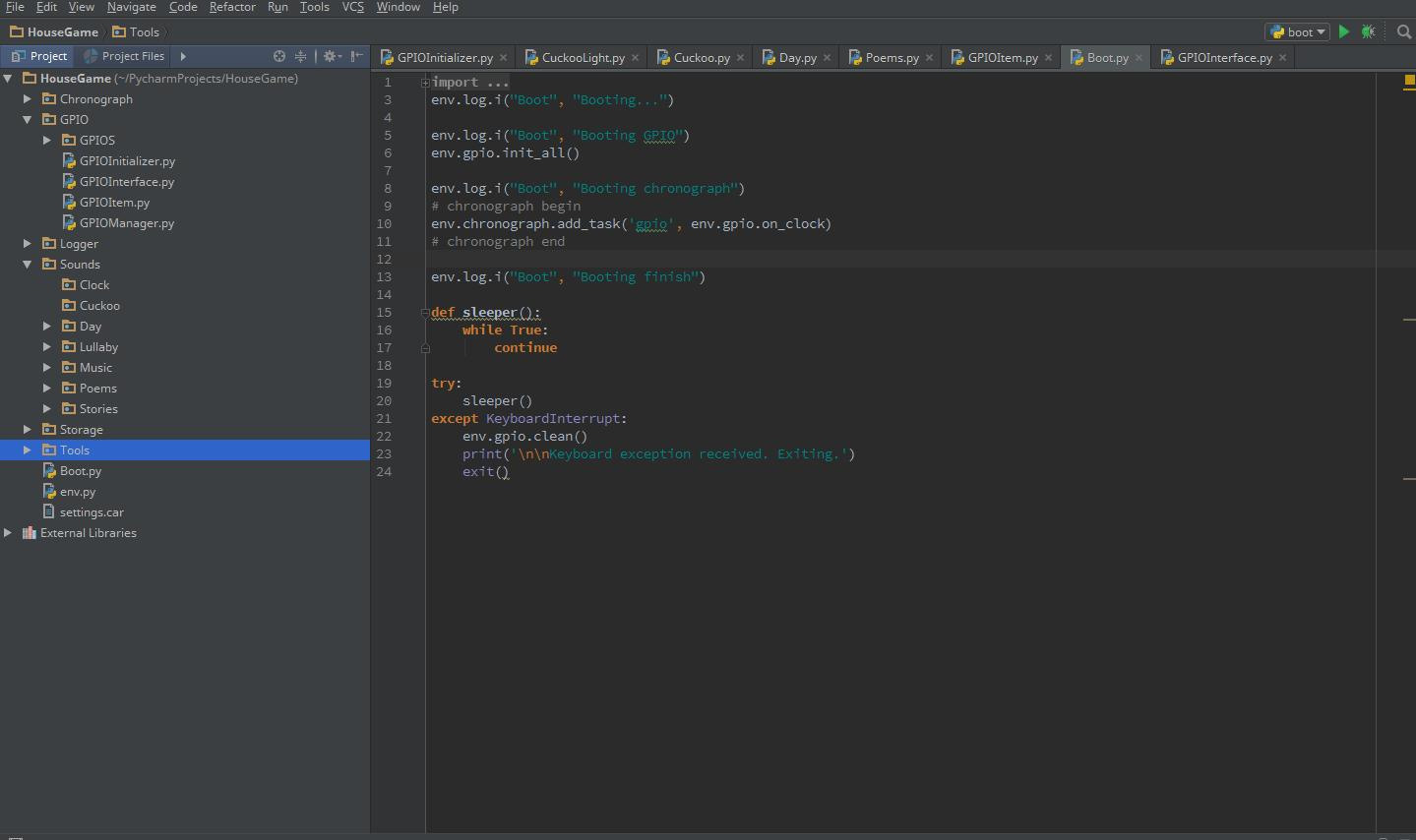Open Search Everywhere via magnifier icon
Image resolution: width=1416 pixels, height=840 pixels.
click(1402, 31)
